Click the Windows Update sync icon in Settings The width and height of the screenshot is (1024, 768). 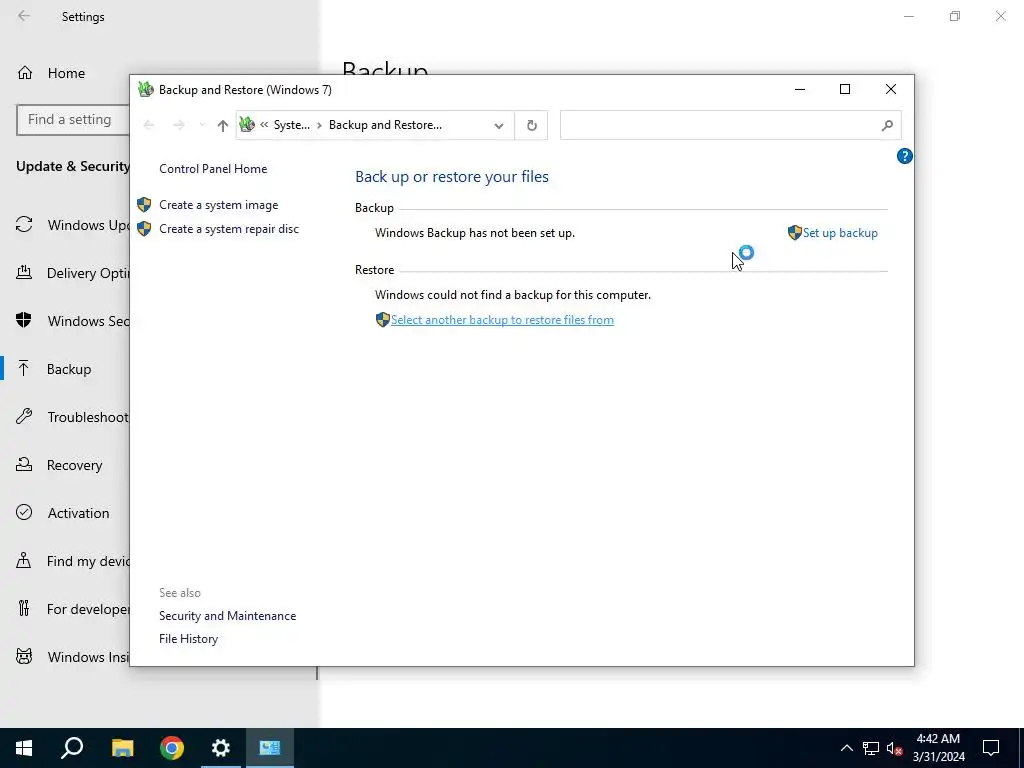click(x=24, y=225)
